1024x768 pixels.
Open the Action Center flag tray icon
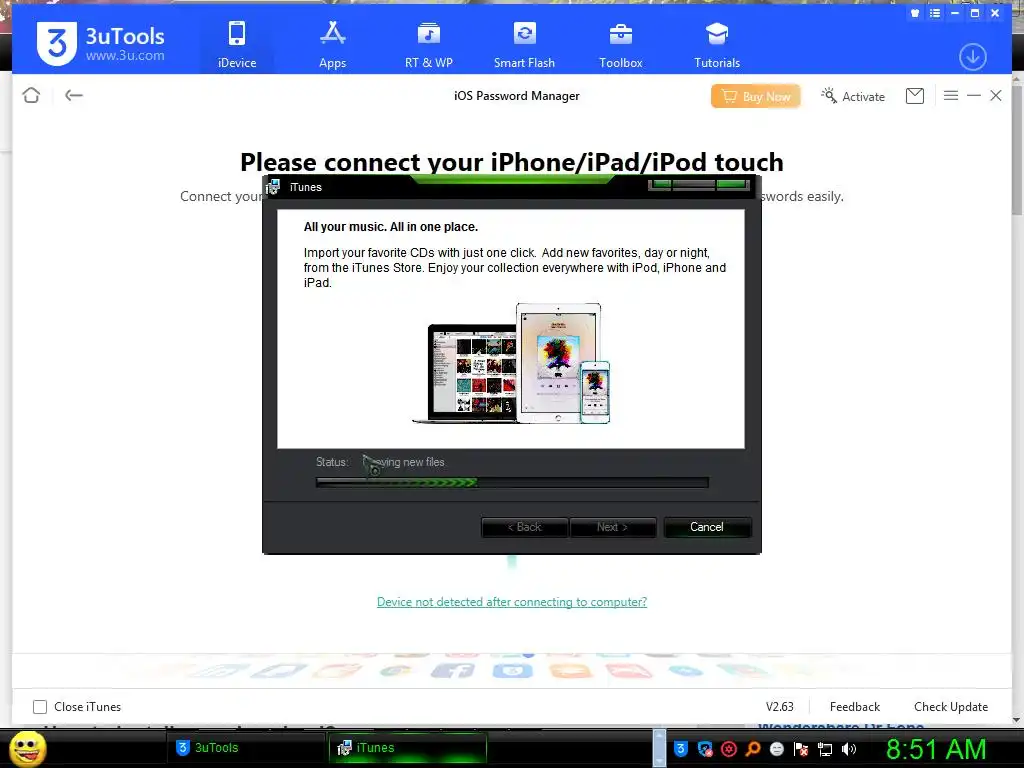(x=801, y=749)
